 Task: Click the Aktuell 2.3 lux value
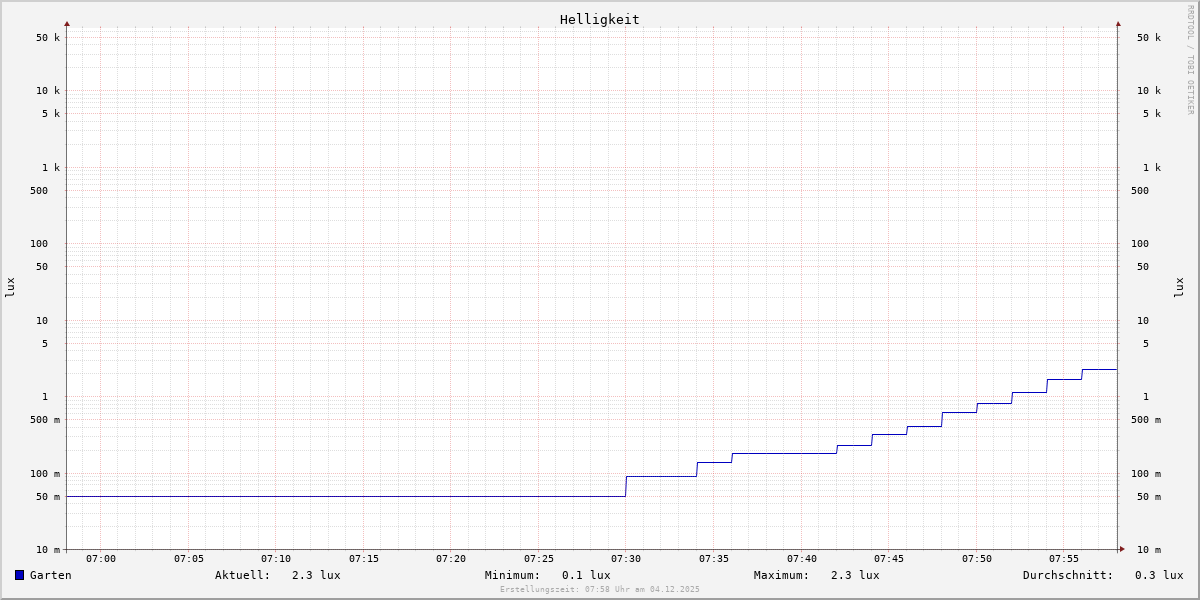315,575
